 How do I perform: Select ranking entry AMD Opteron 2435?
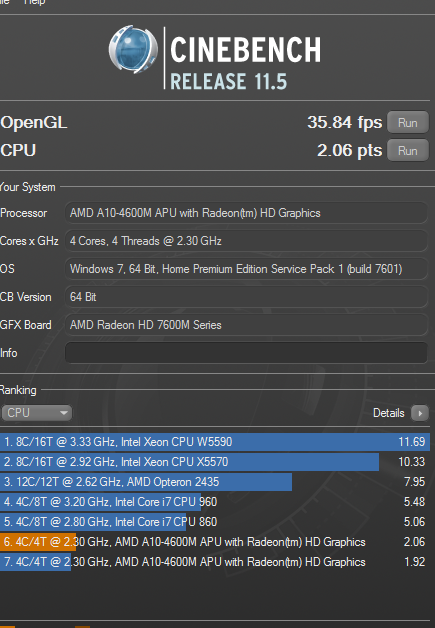[215, 482]
